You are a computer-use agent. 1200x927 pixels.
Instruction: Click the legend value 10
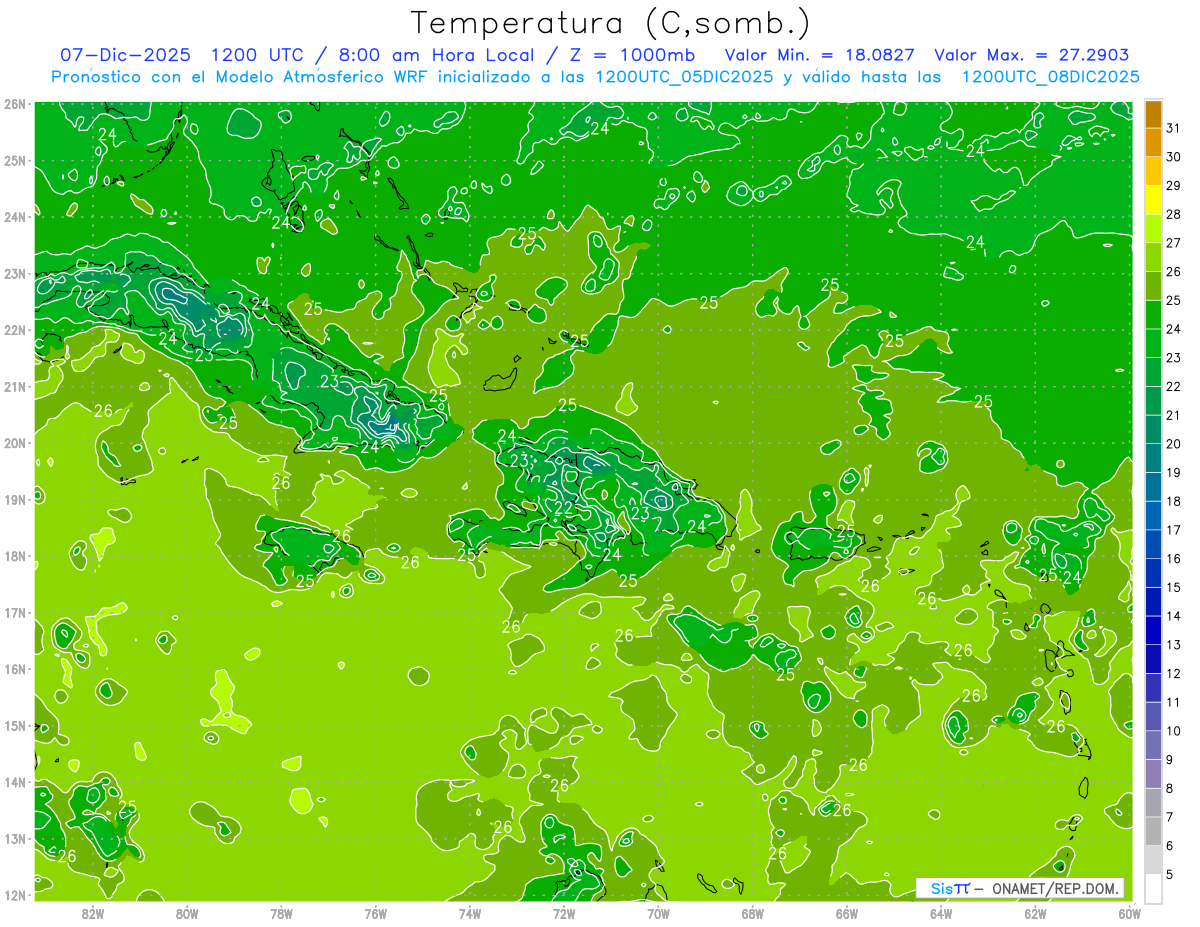click(x=1174, y=731)
